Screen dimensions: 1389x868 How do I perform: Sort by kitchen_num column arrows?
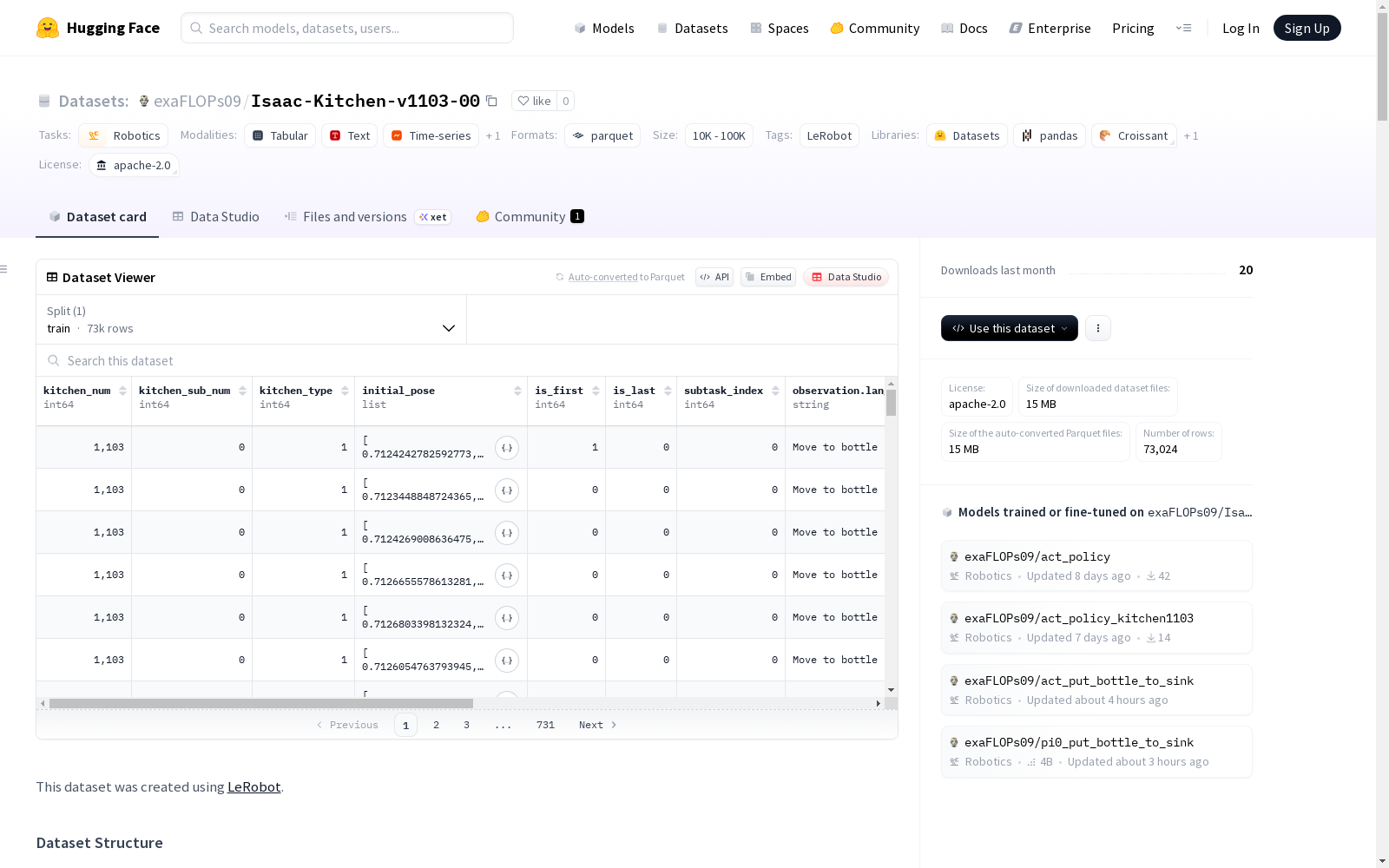click(122, 391)
